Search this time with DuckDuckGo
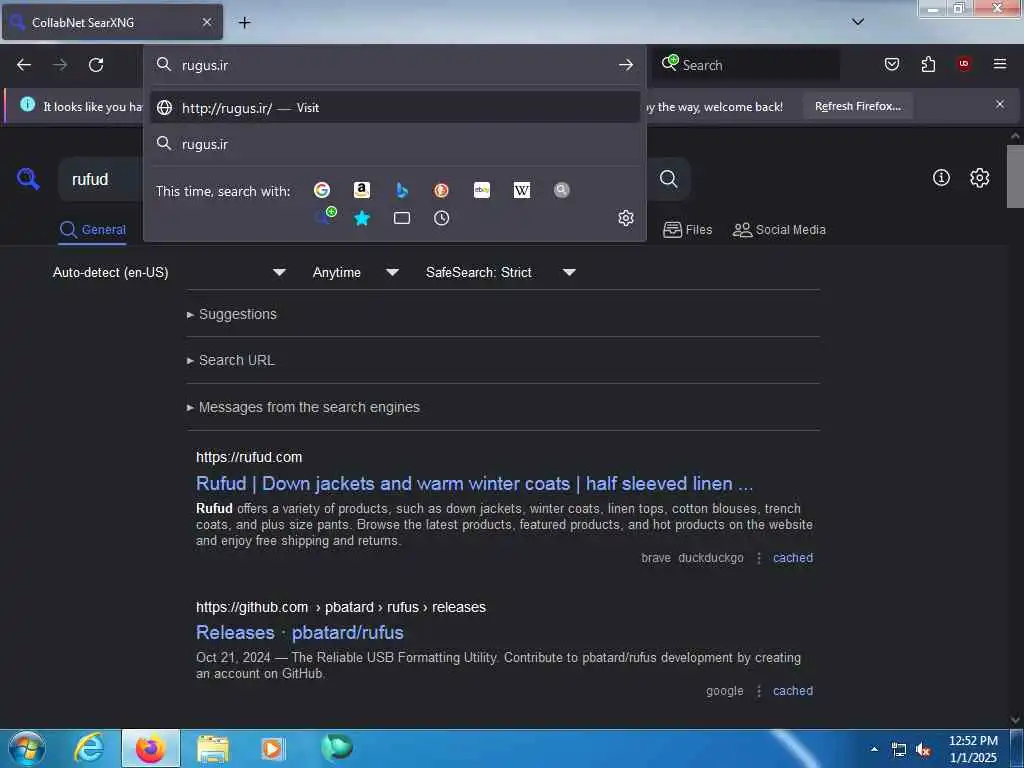The image size is (1024, 768). click(x=441, y=190)
